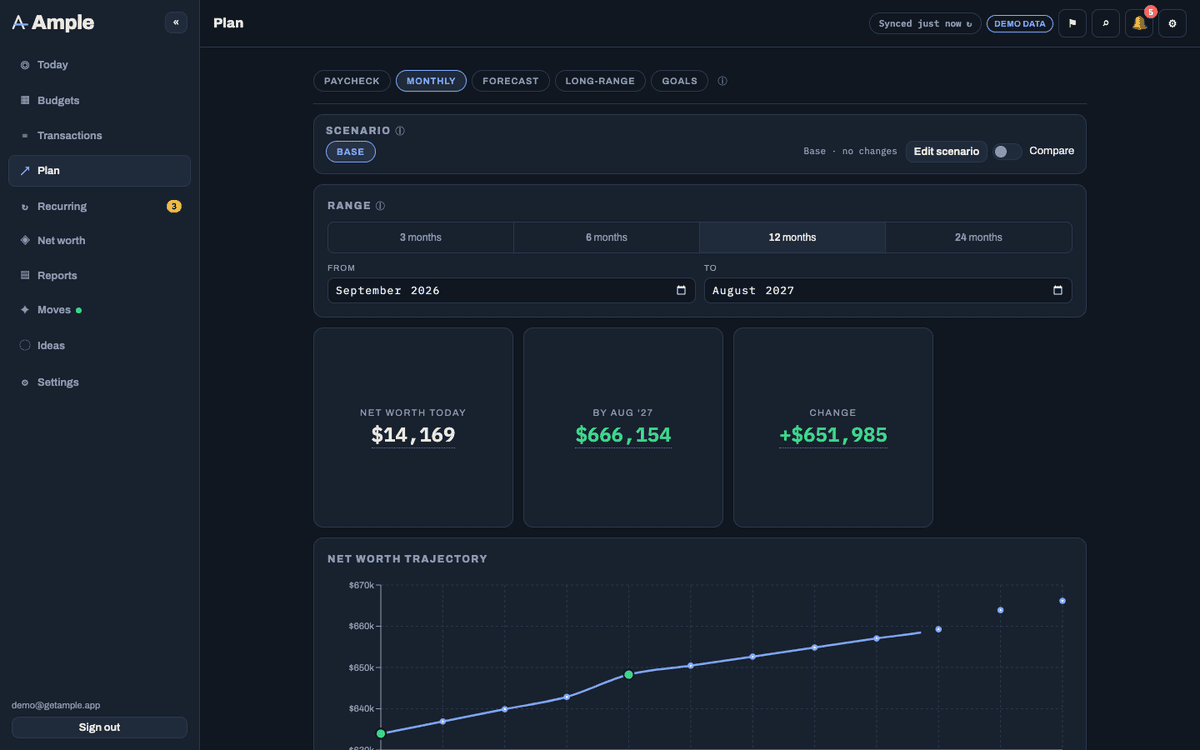Click the Transactions sidebar icon
The width and height of the screenshot is (1200, 750).
tap(25, 136)
